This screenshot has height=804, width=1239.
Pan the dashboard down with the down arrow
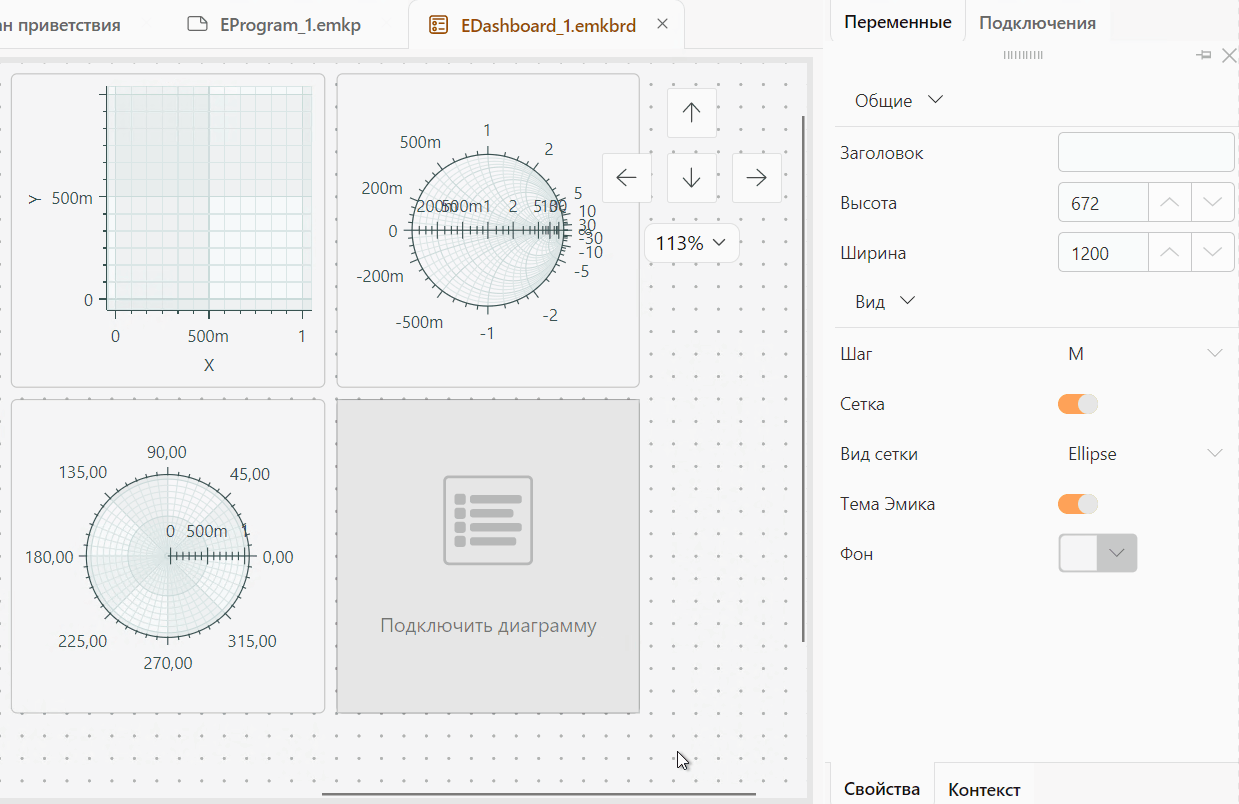[x=691, y=178]
